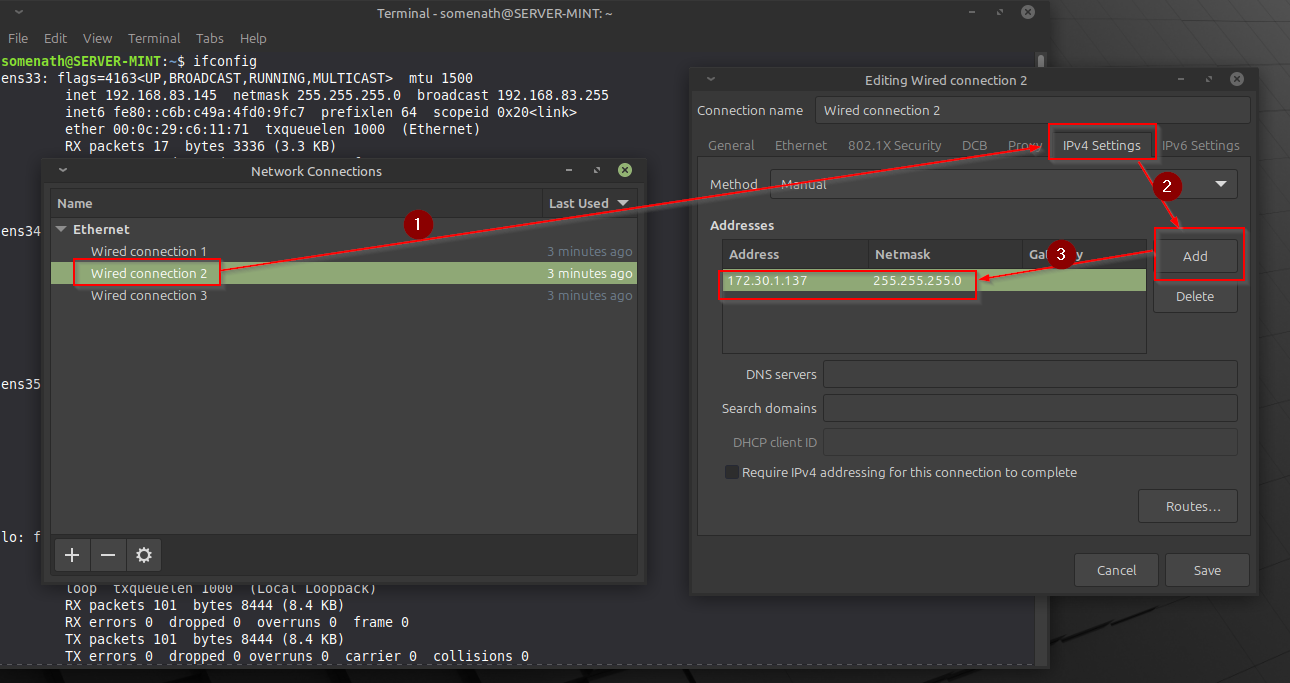Open the terminal window menu arrow
The width and height of the screenshot is (1290, 683).
(18, 13)
